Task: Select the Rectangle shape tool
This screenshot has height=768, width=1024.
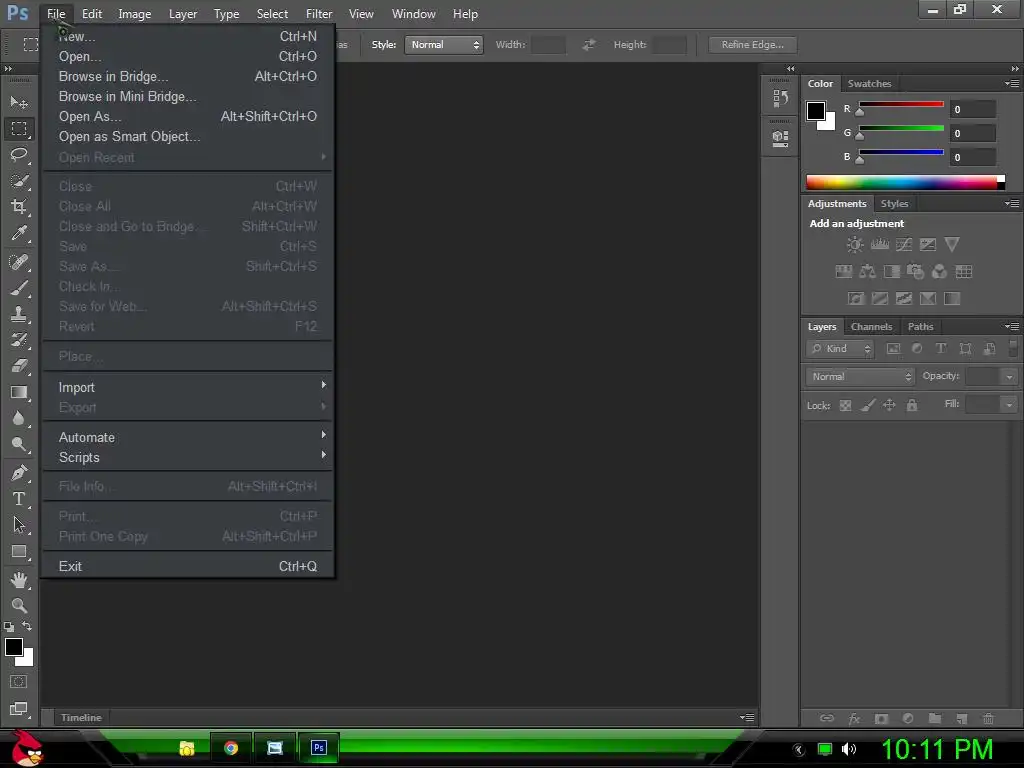Action: coord(19,552)
